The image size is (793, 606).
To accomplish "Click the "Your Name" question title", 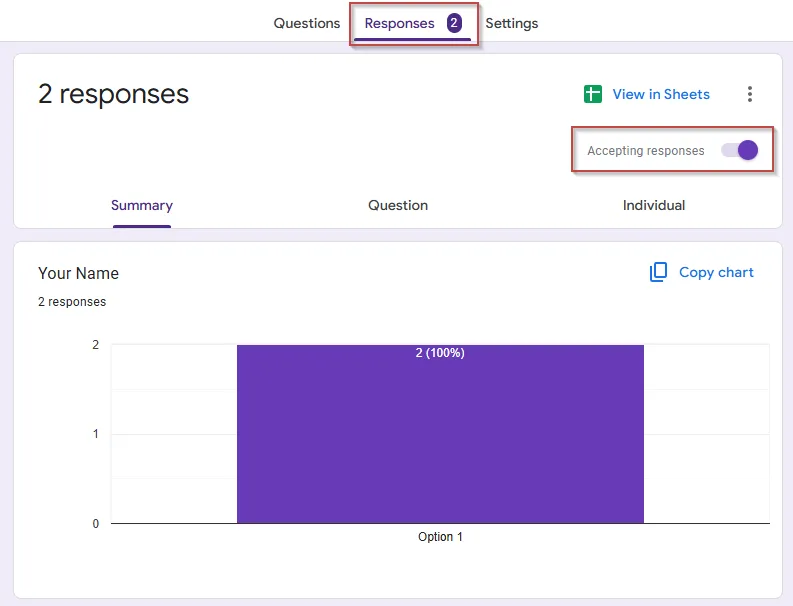I will point(78,273).
